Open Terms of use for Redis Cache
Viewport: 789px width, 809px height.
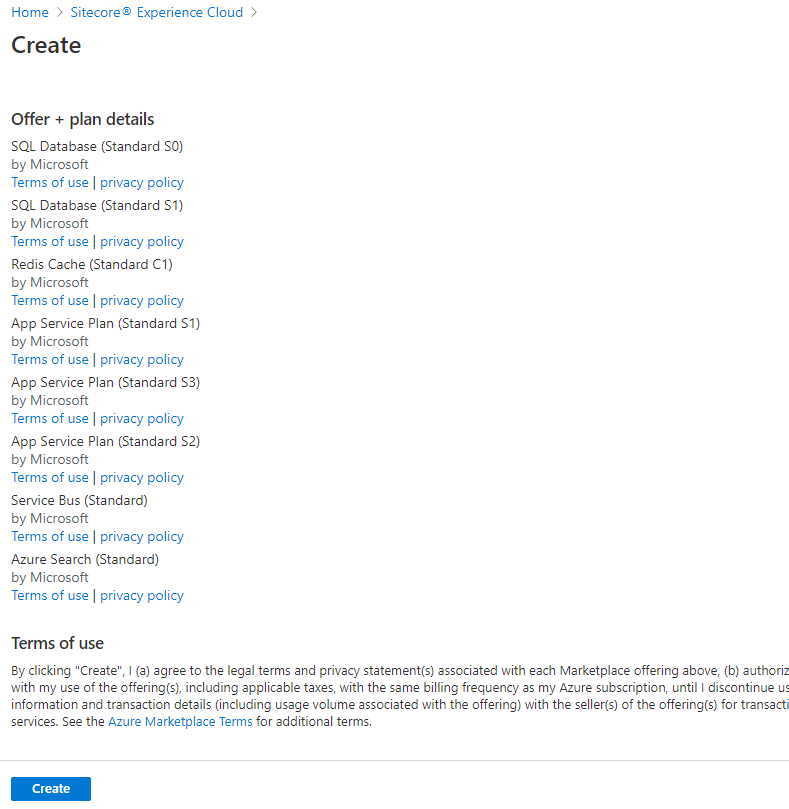(50, 301)
